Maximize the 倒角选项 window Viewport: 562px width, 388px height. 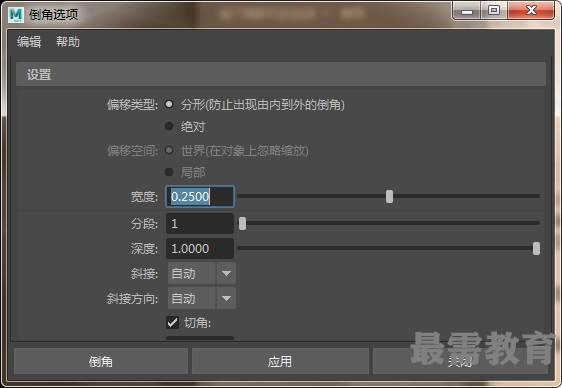494,10
